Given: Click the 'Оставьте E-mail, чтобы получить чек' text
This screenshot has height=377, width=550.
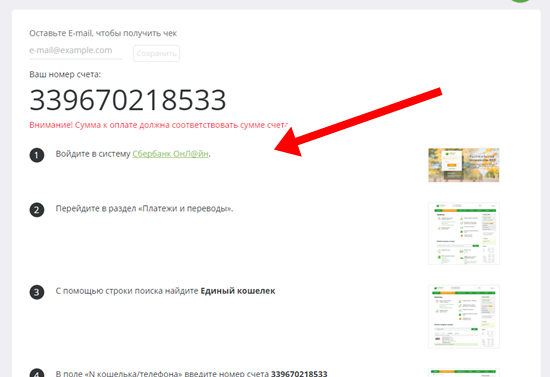Looking at the screenshot, I should click(103, 33).
